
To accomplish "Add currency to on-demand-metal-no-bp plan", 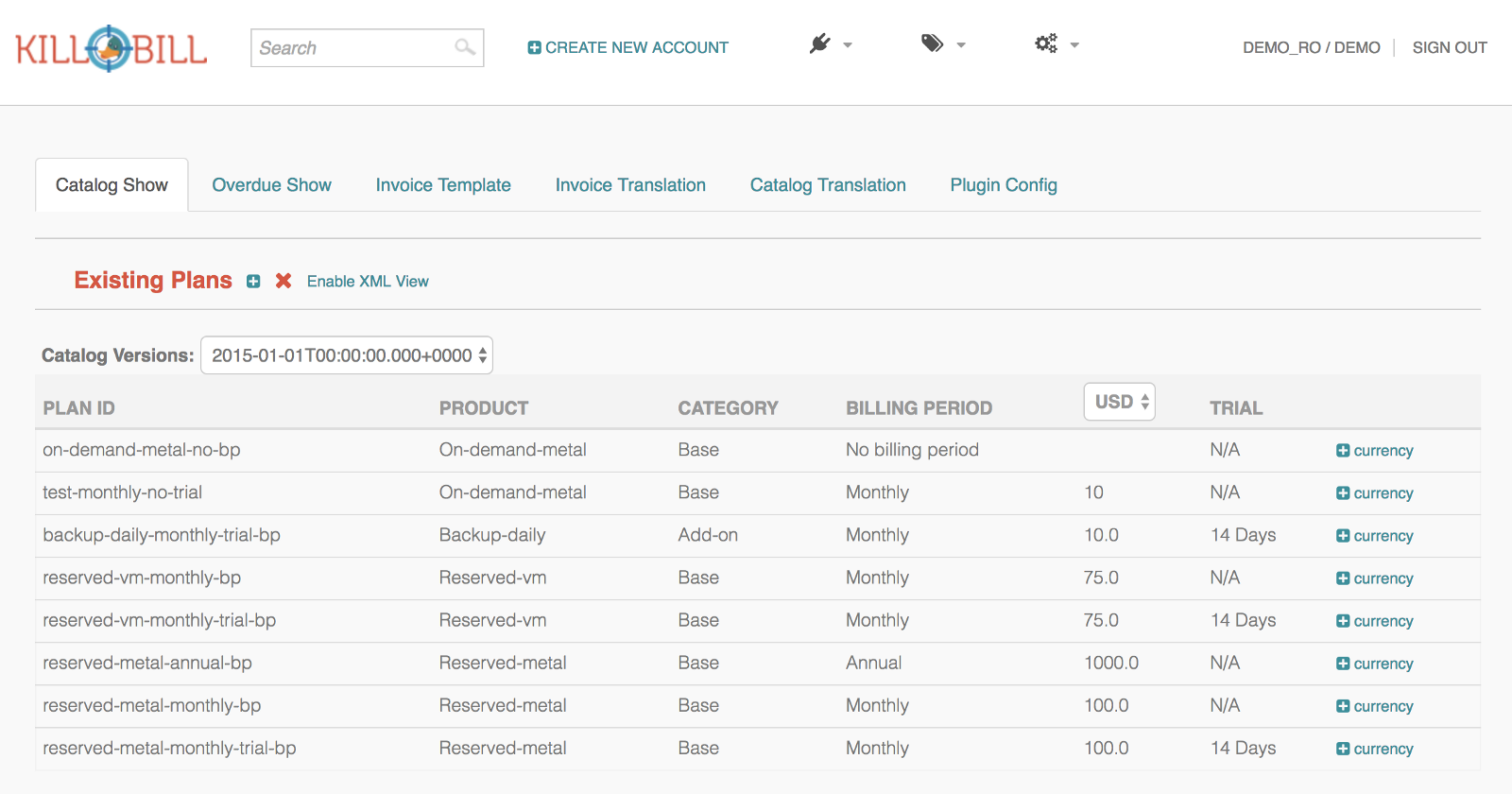I will 1374,451.
